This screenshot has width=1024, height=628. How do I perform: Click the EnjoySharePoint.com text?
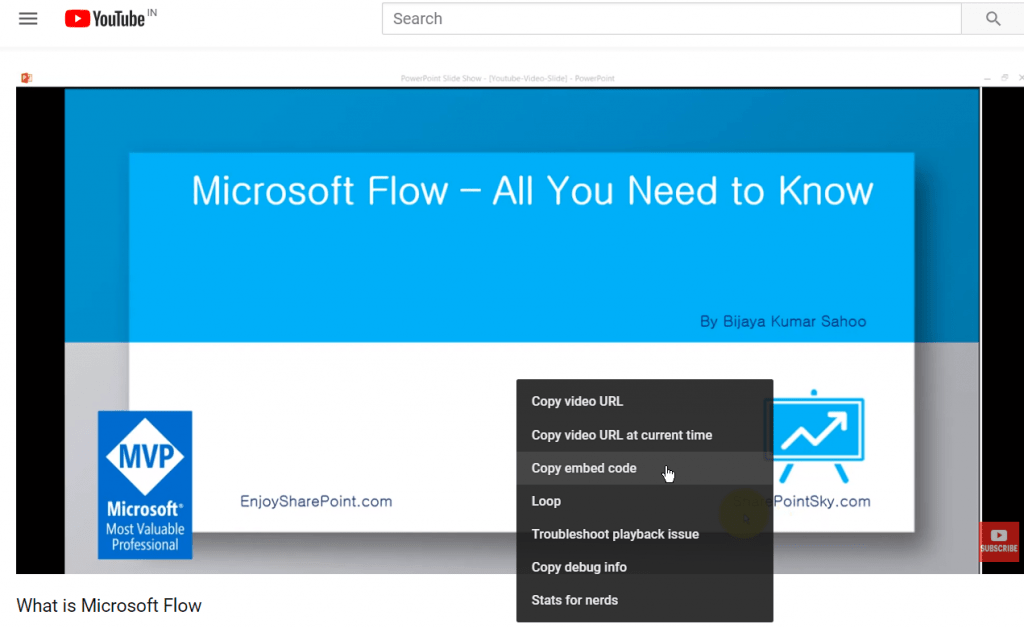click(x=316, y=501)
